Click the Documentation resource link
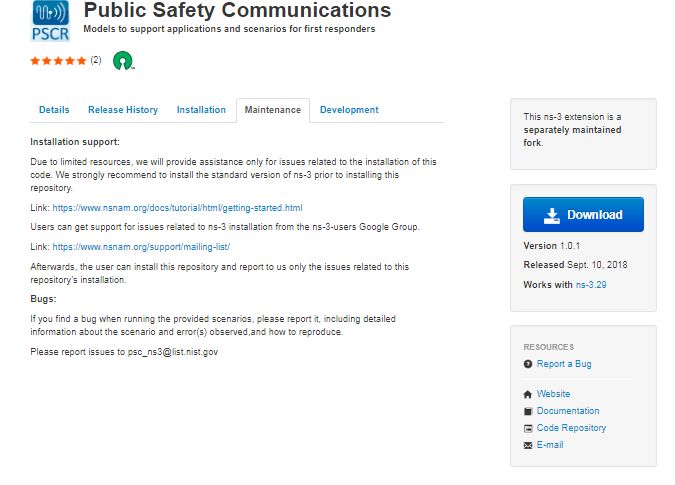This screenshot has width=675, height=485. click(x=568, y=411)
